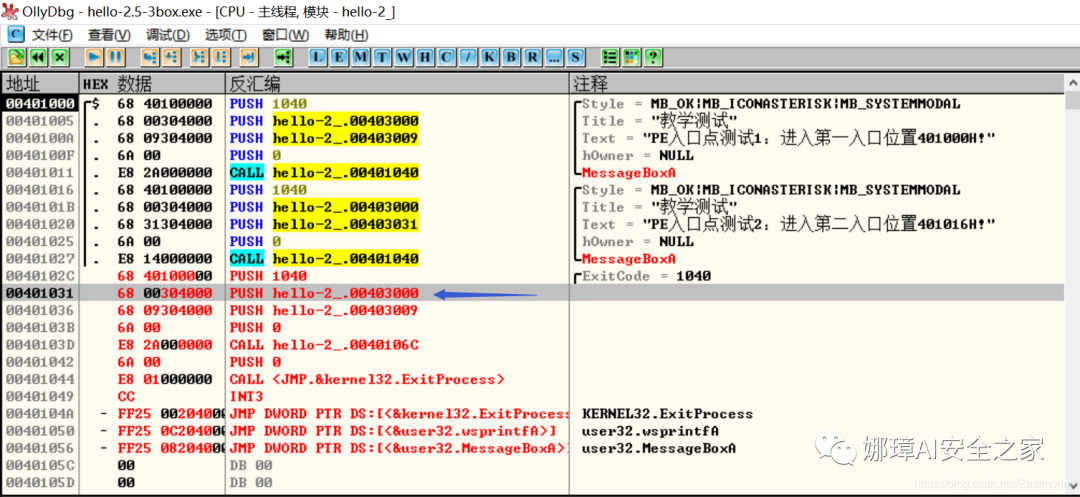This screenshot has height=497, width=1080.
Task: Click the Step over icon
Action: [x=172, y=57]
